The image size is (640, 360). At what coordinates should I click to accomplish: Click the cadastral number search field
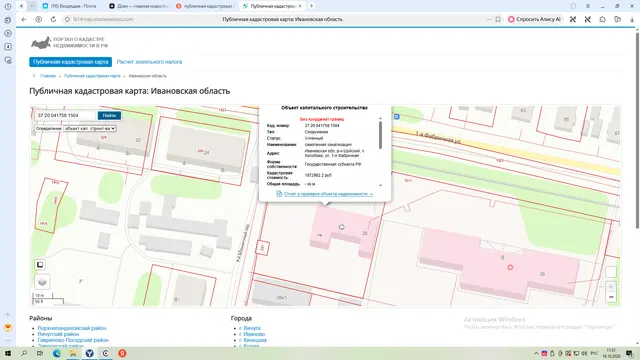(x=66, y=116)
